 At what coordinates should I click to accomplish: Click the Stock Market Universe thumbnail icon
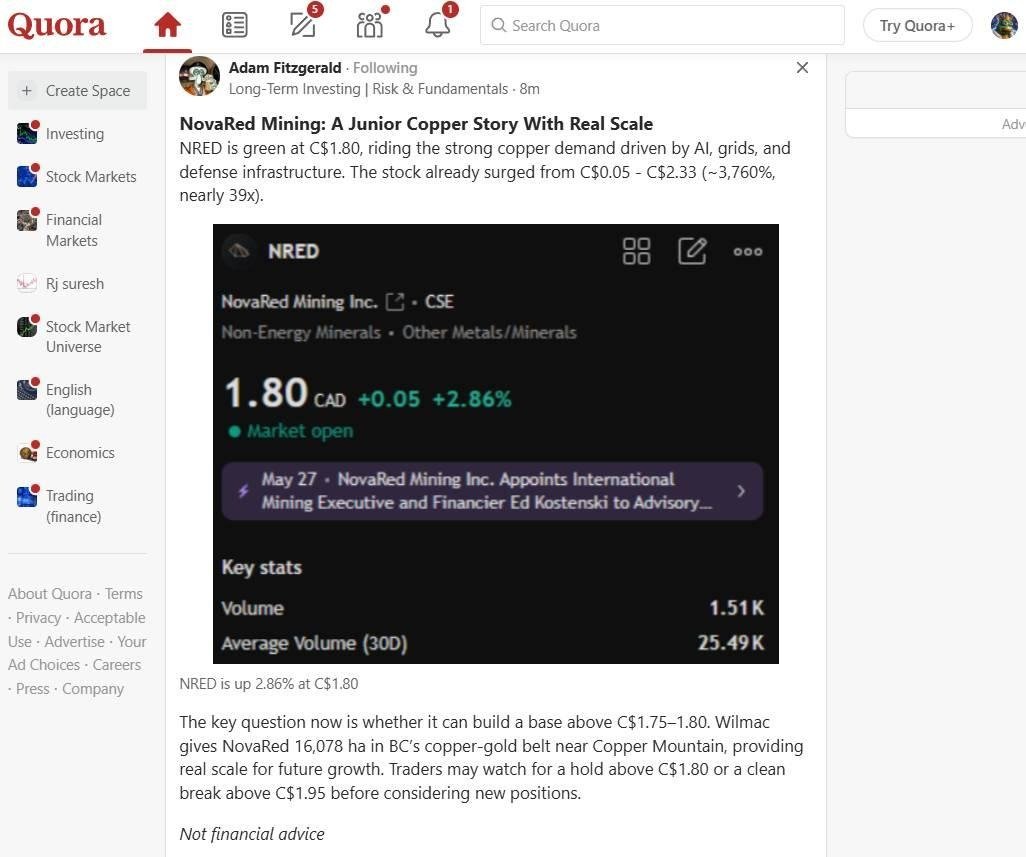tap(27, 326)
